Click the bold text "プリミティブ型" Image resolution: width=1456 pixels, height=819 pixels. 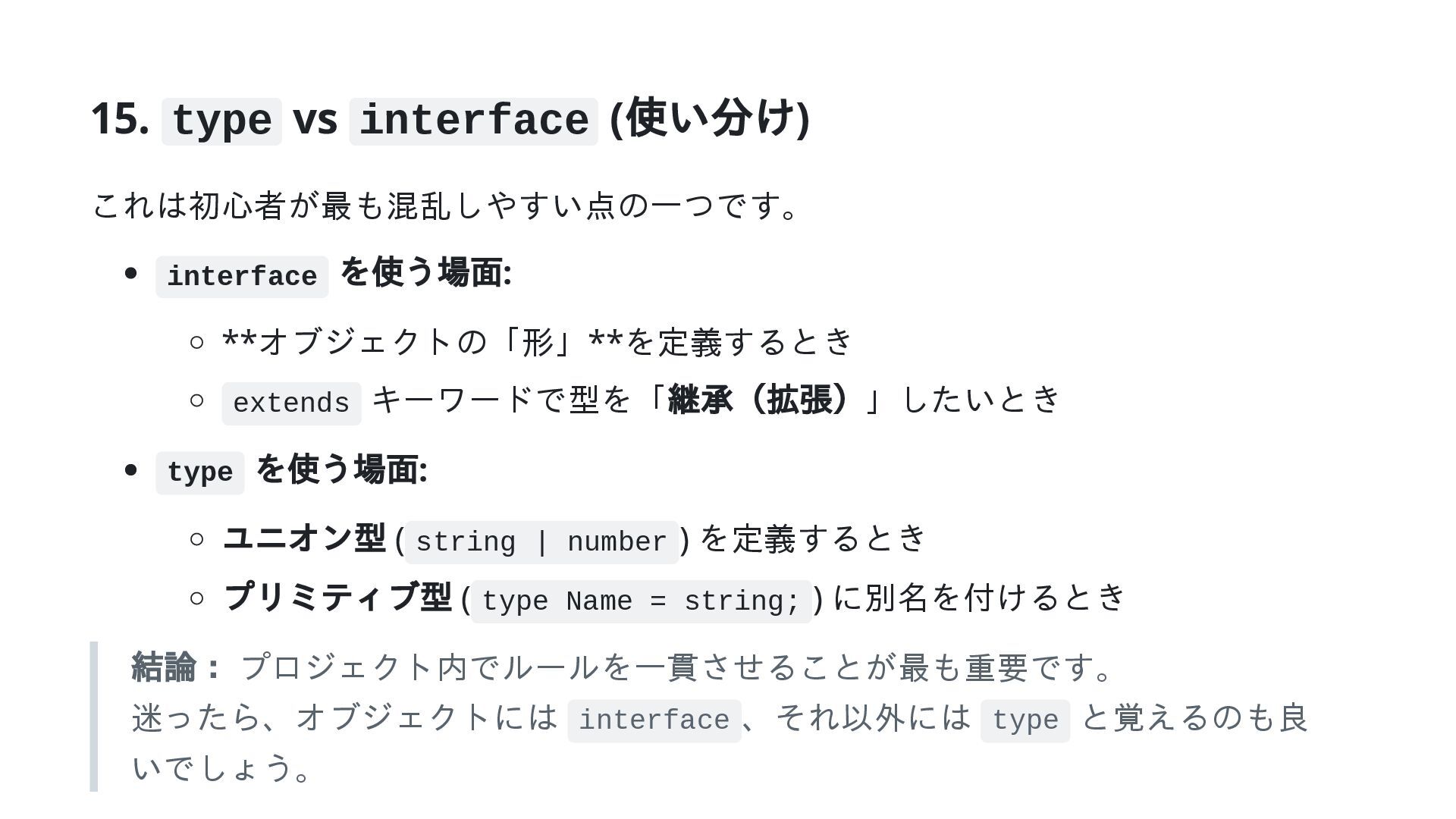pos(337,598)
